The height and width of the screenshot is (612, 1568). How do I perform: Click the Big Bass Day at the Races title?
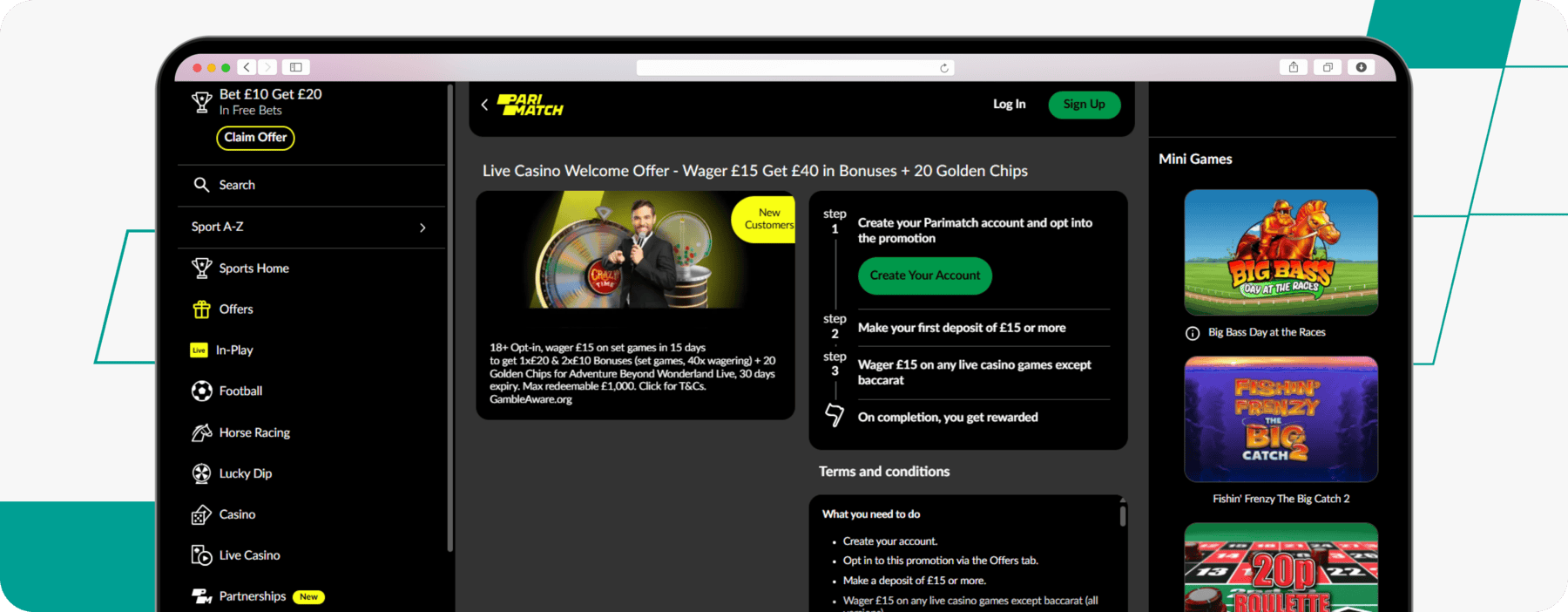pyautogui.click(x=1267, y=332)
